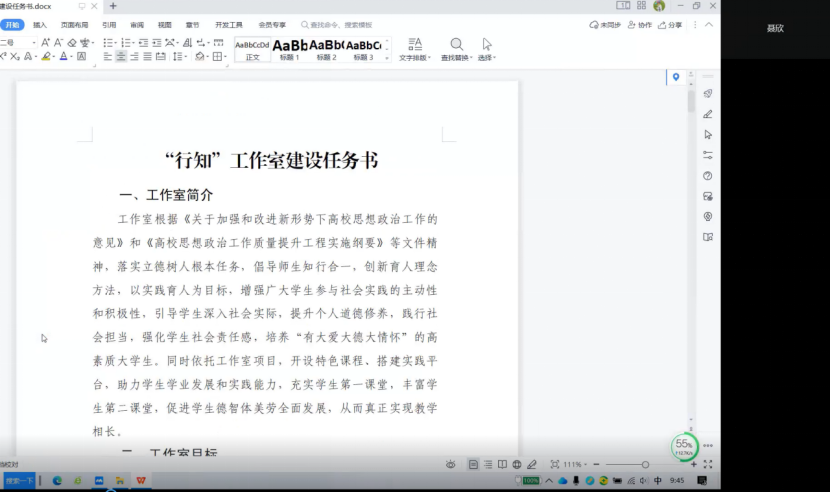Click the command search field
The height and width of the screenshot is (492, 830).
[x=337, y=25]
